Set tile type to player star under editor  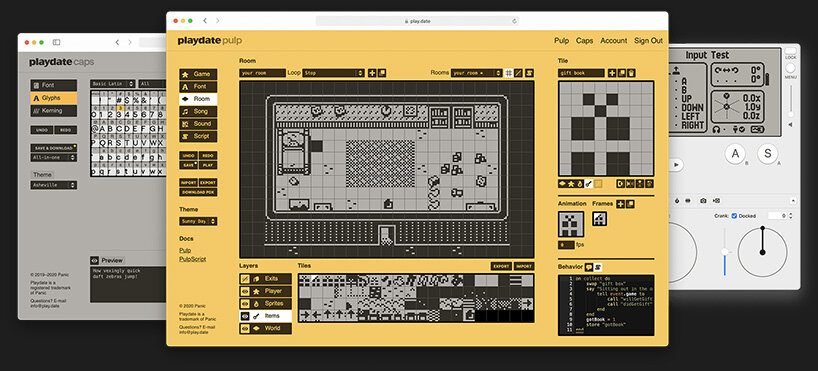pos(571,184)
